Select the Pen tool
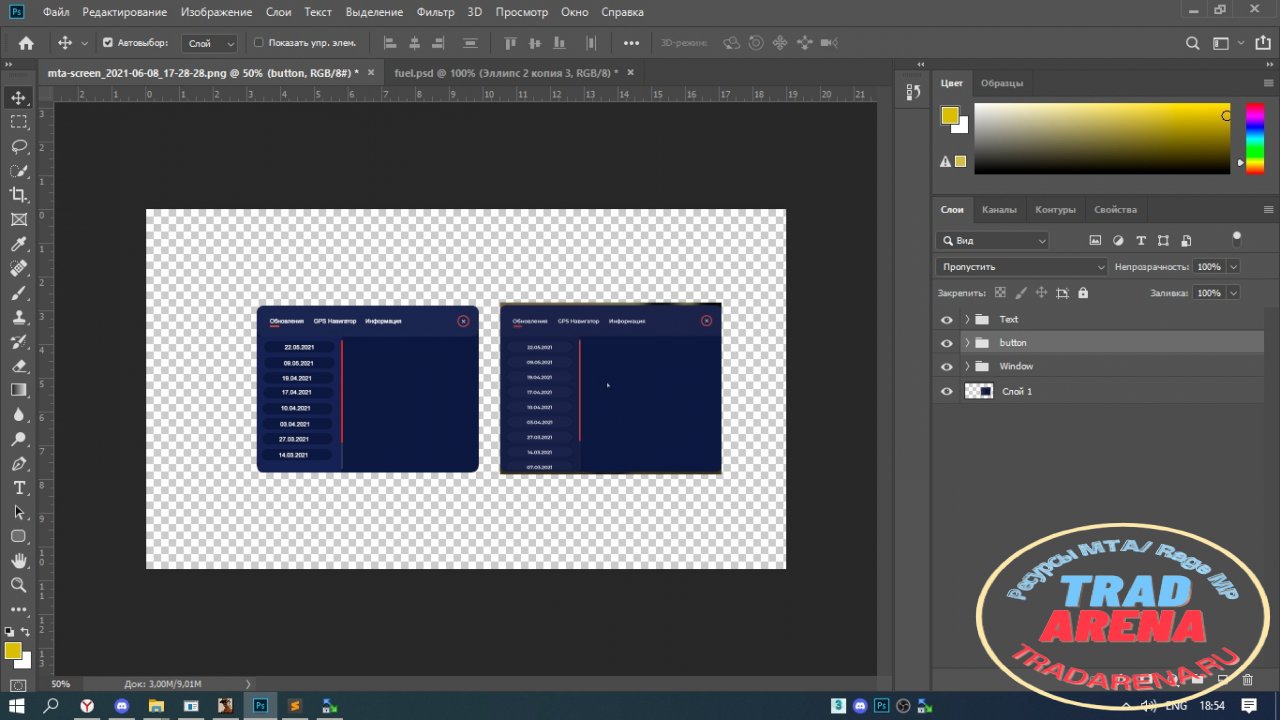 [x=19, y=464]
